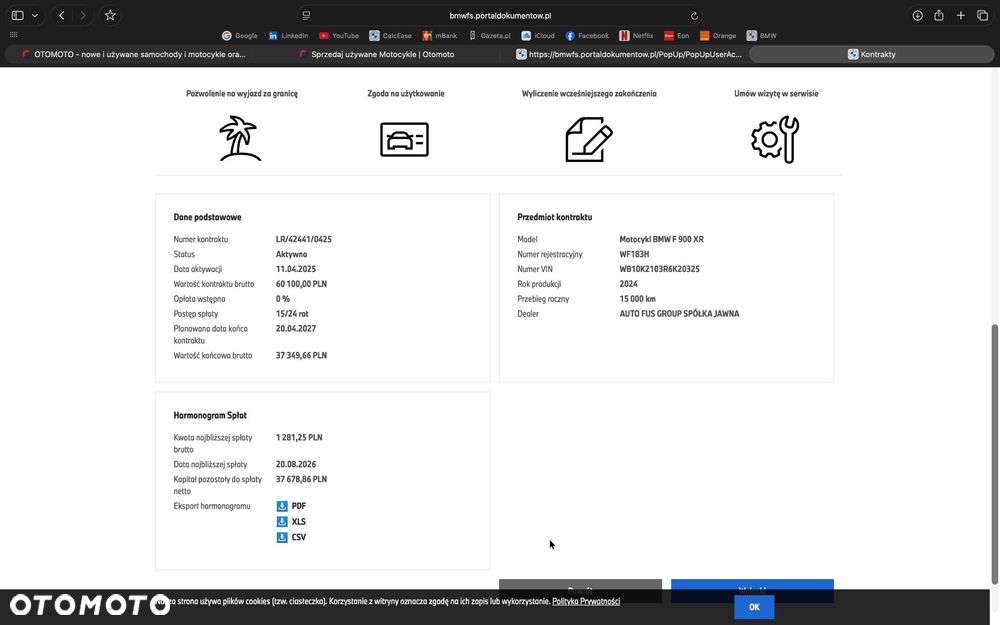
Task: Open the palm tree travel permission icon
Action: pyautogui.click(x=240, y=139)
